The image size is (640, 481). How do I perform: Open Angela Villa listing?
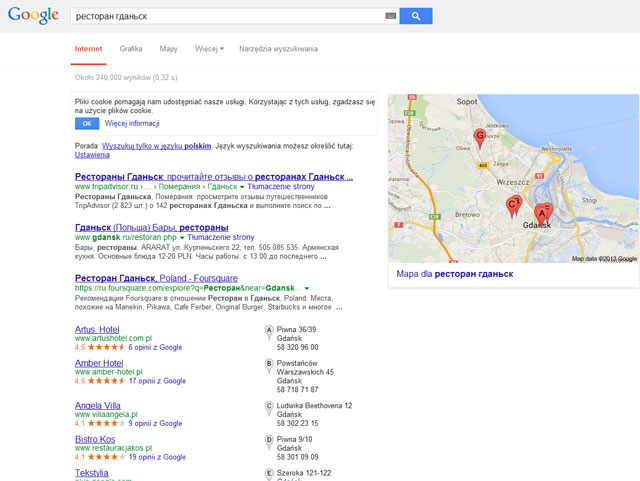[x=98, y=405]
